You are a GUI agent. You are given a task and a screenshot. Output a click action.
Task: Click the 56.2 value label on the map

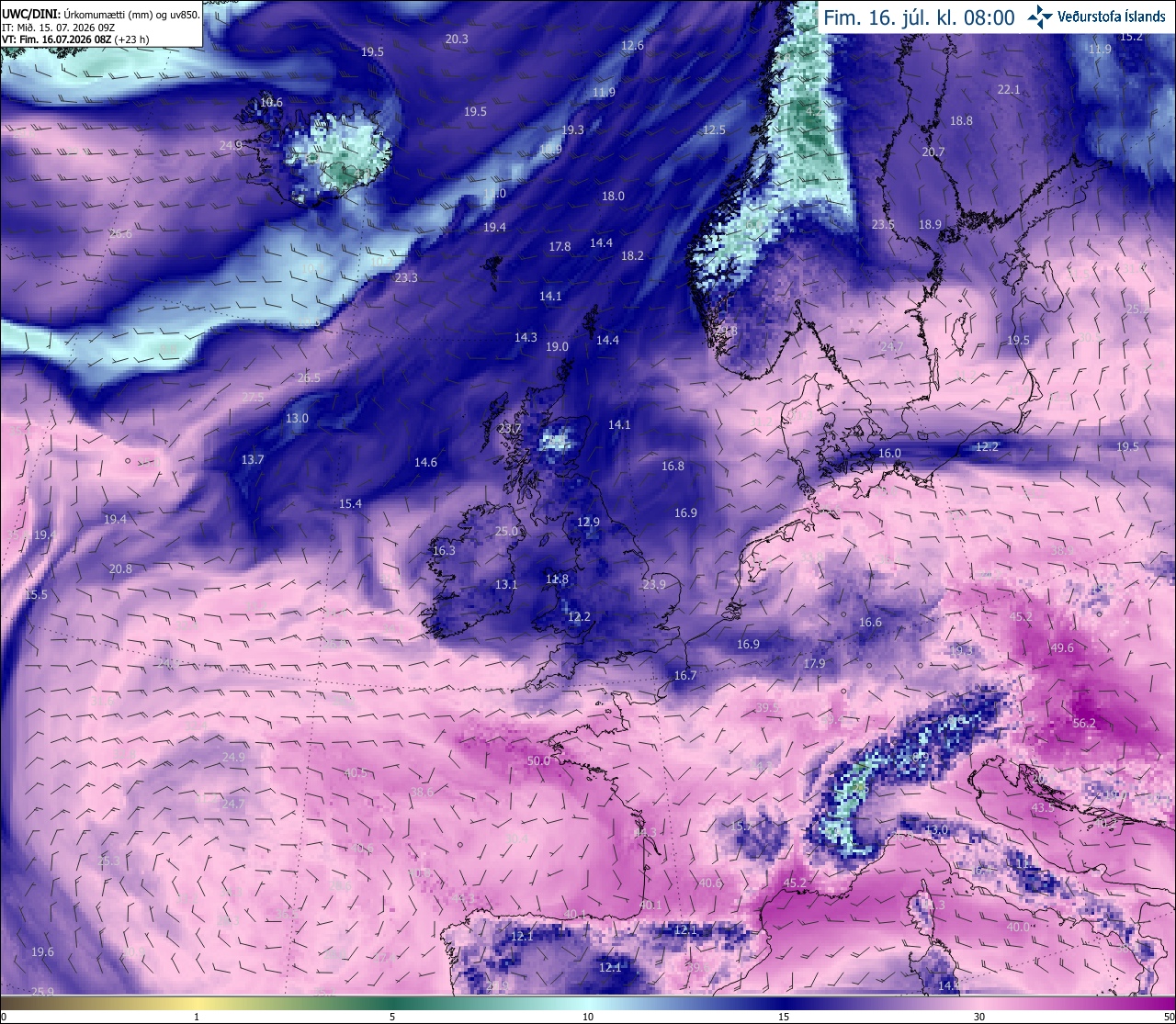1084,723
